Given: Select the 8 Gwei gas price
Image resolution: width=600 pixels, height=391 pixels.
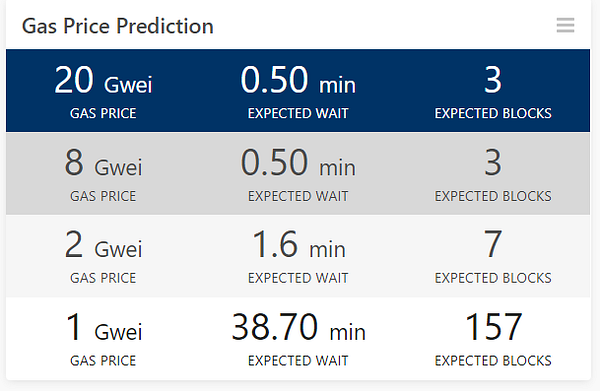Looking at the screenshot, I should click(103, 163).
